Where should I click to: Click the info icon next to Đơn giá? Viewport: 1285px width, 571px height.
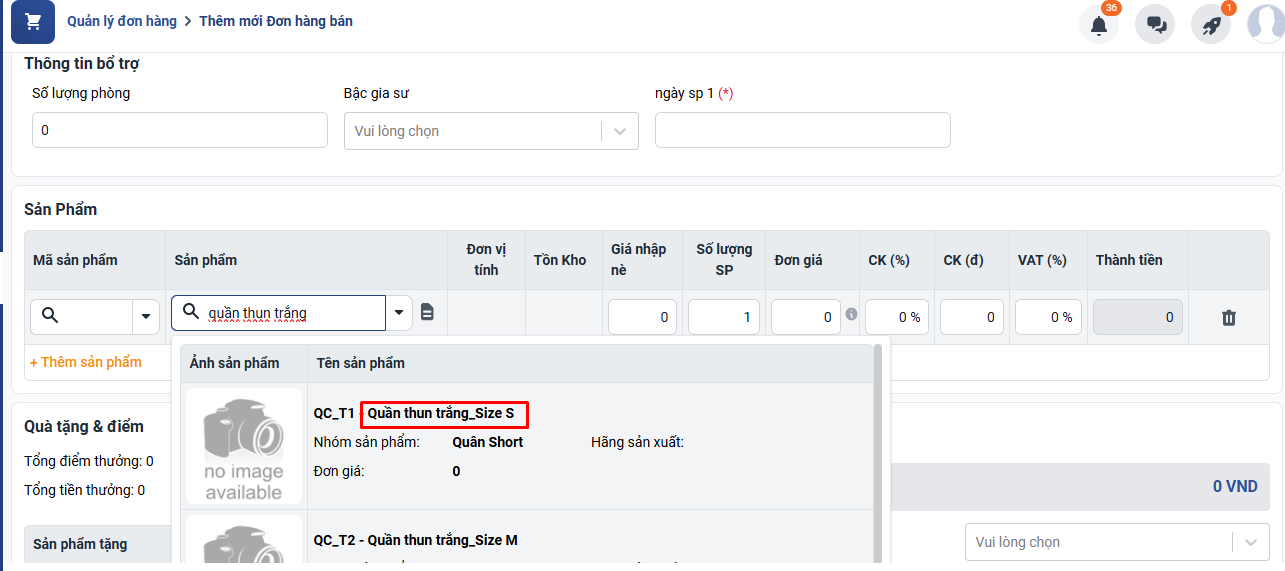pos(851,314)
